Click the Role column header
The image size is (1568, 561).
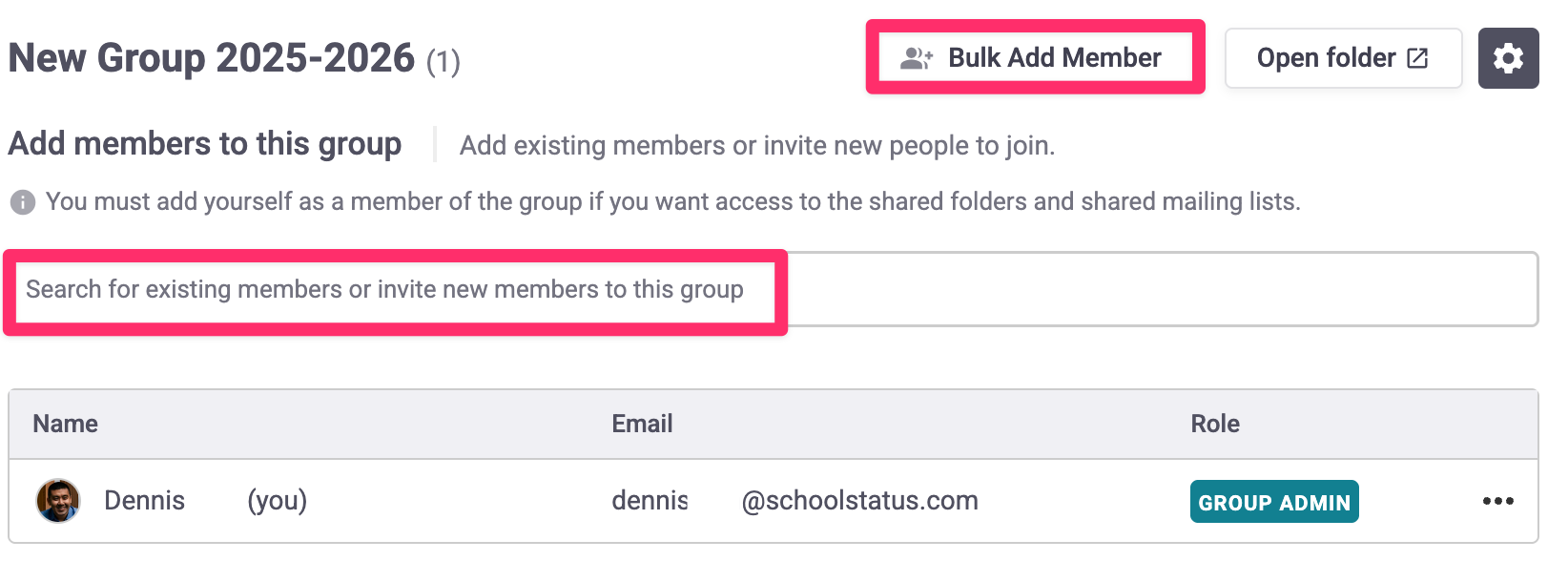(1215, 424)
